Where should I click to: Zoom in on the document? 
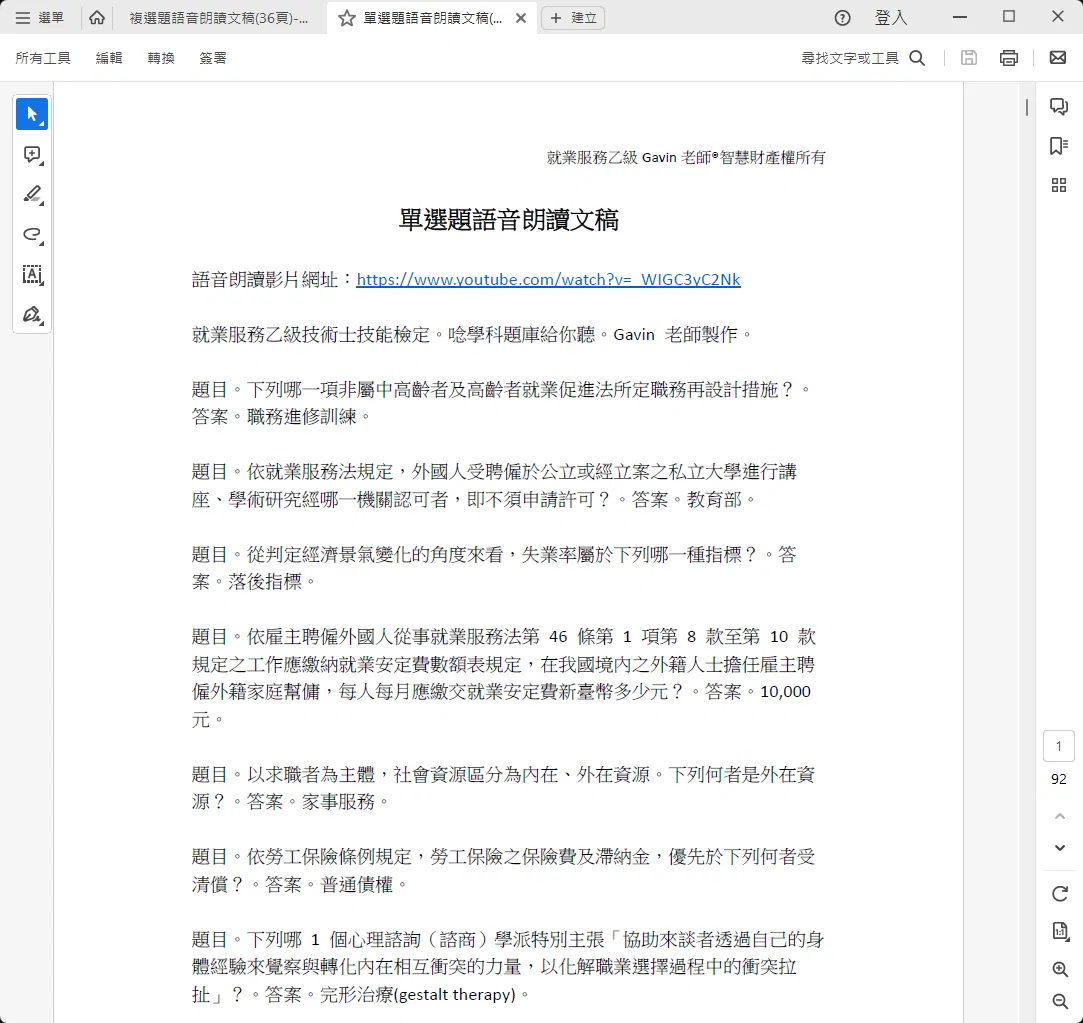pos(1060,969)
